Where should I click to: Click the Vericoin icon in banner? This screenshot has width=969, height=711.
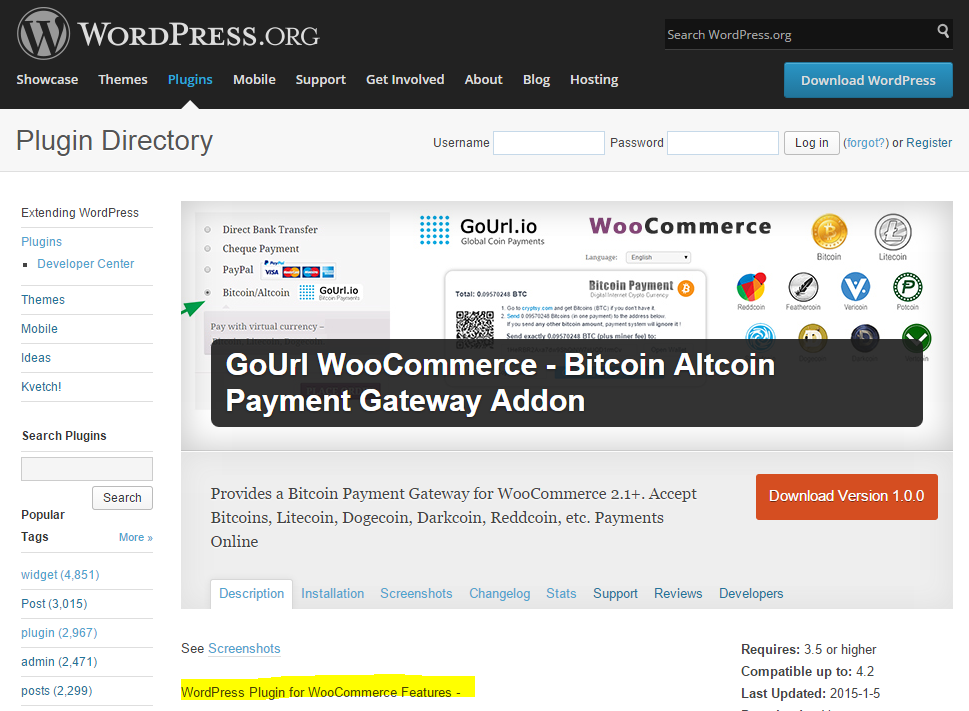point(855,287)
